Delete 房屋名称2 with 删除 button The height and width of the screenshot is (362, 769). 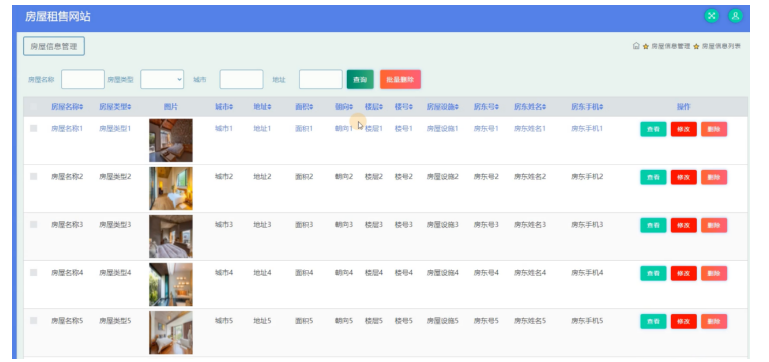pos(714,177)
